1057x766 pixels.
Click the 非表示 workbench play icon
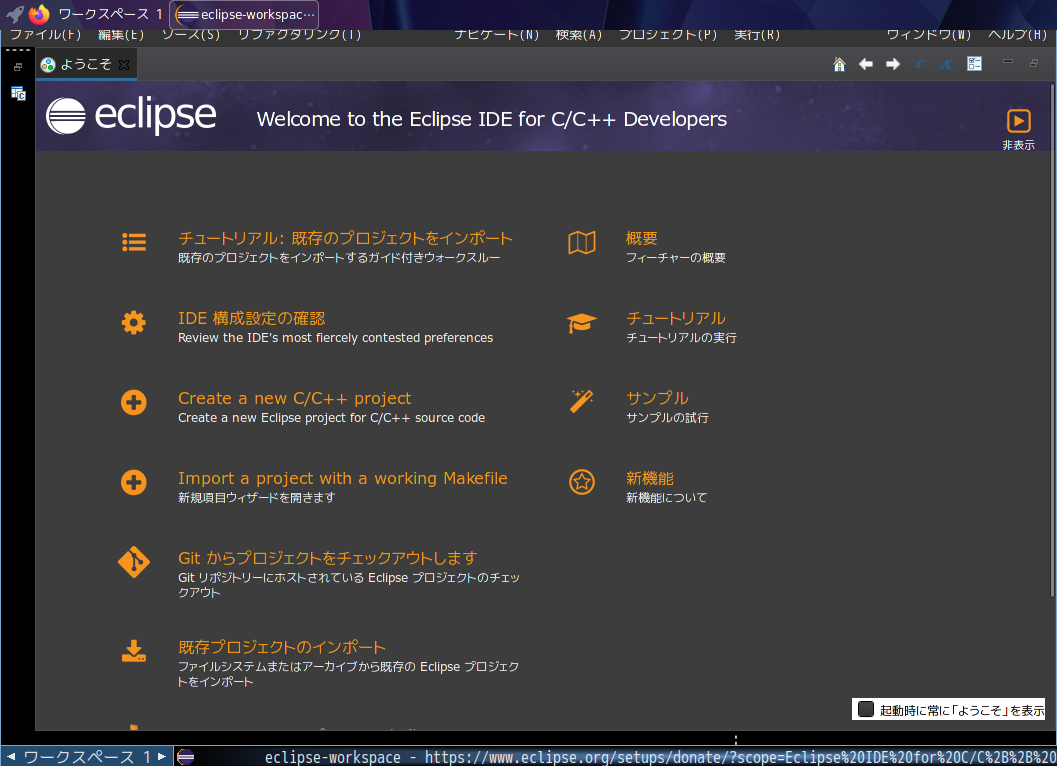(x=1019, y=121)
